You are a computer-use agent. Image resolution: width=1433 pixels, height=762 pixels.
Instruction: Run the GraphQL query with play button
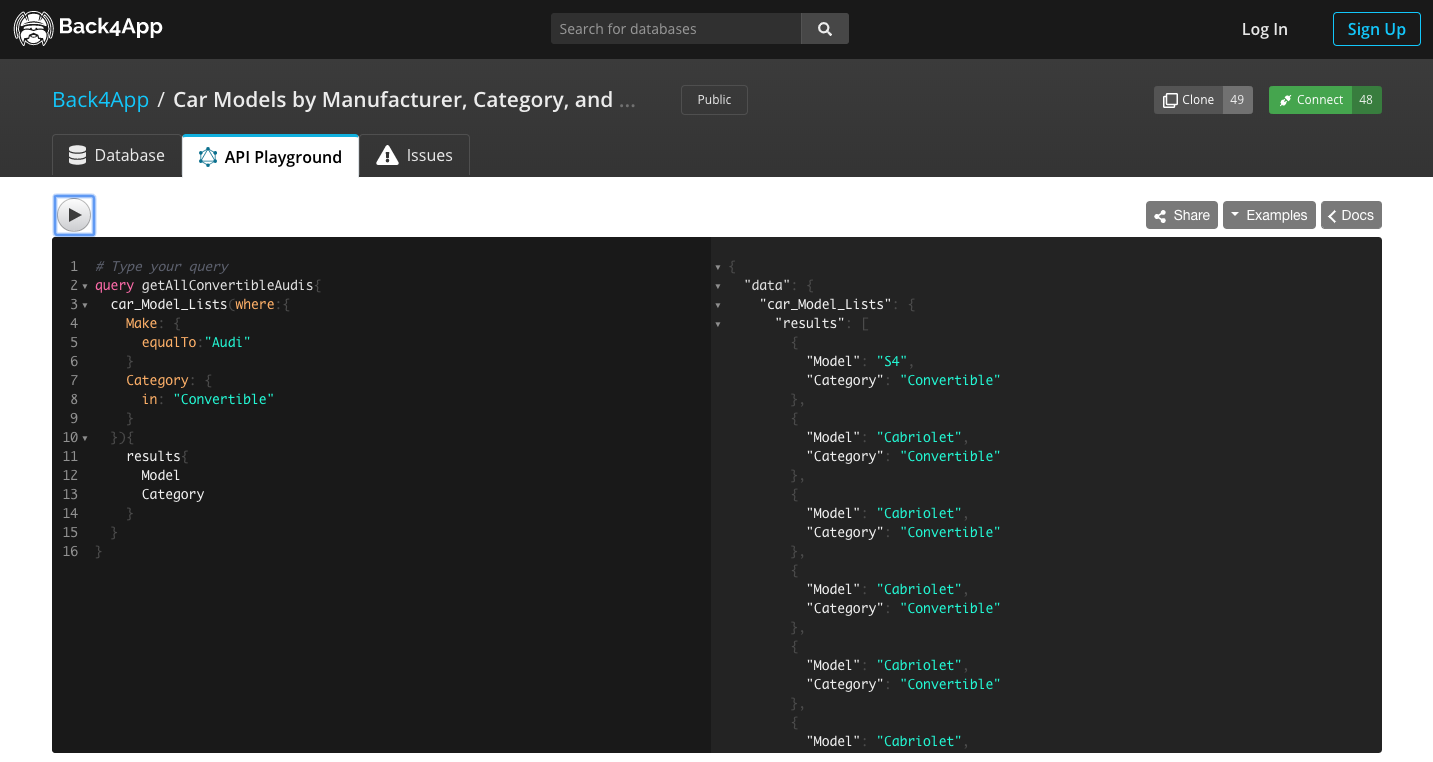[x=74, y=215]
